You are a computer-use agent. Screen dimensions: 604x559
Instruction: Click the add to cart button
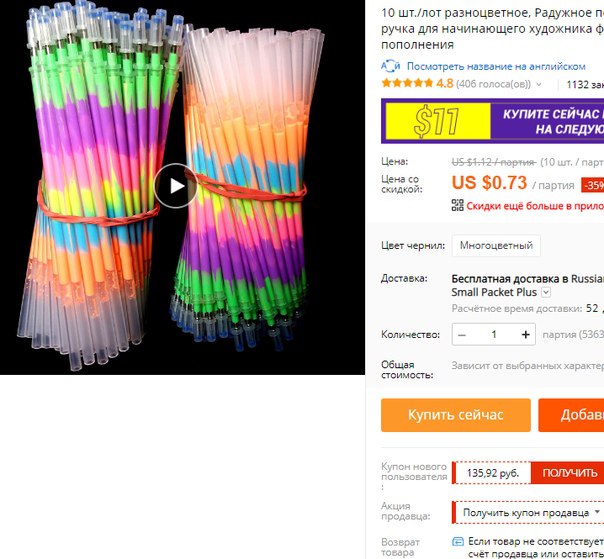coord(571,415)
